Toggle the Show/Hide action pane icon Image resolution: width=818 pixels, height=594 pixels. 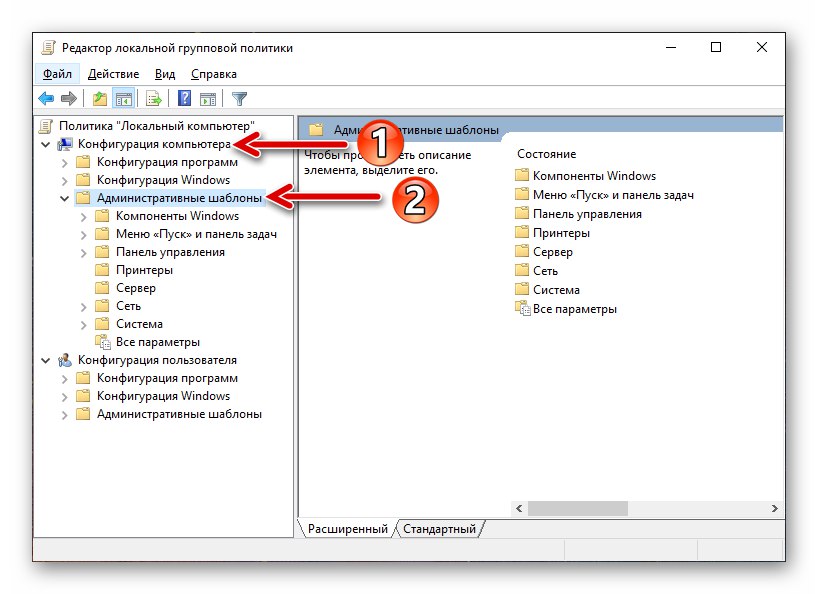[208, 98]
